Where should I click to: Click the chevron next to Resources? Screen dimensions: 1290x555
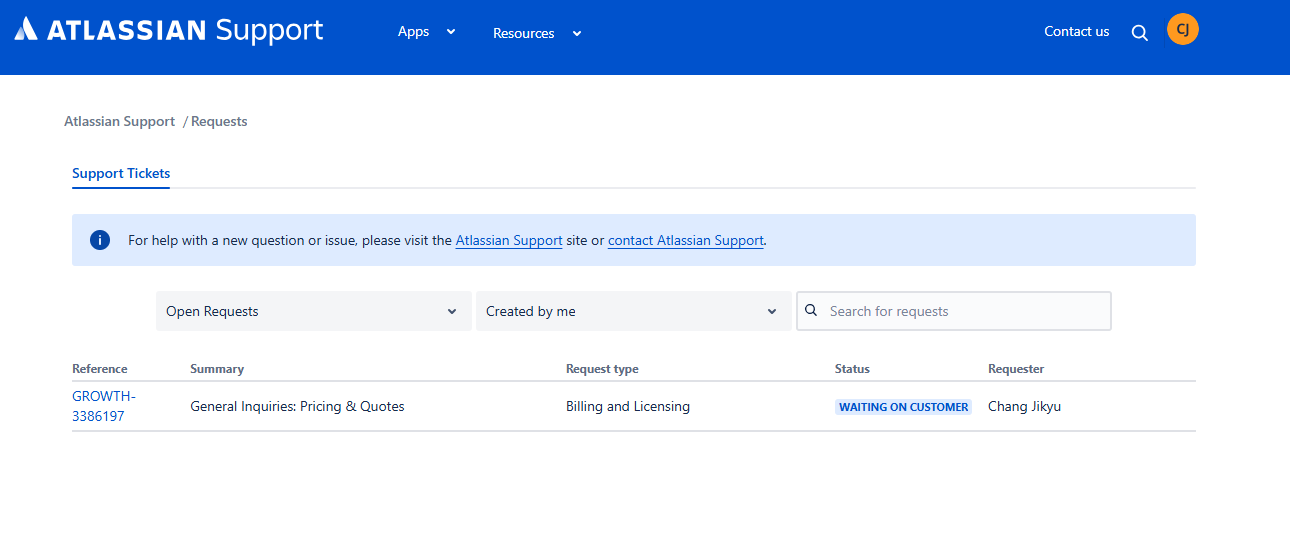click(x=577, y=34)
